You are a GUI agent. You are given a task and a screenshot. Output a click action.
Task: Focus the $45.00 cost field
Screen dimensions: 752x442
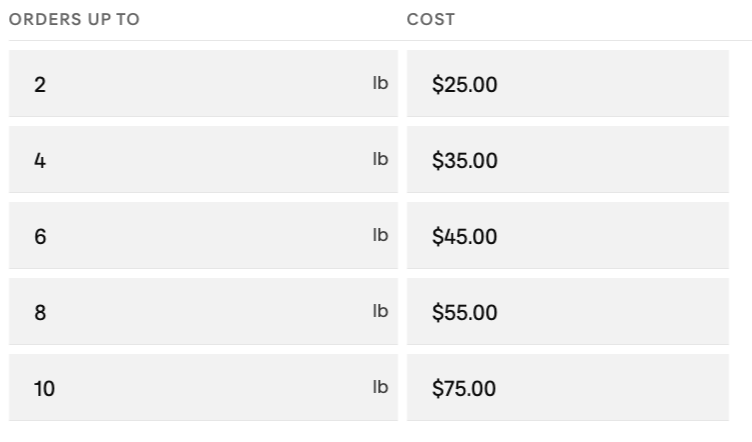(x=568, y=235)
